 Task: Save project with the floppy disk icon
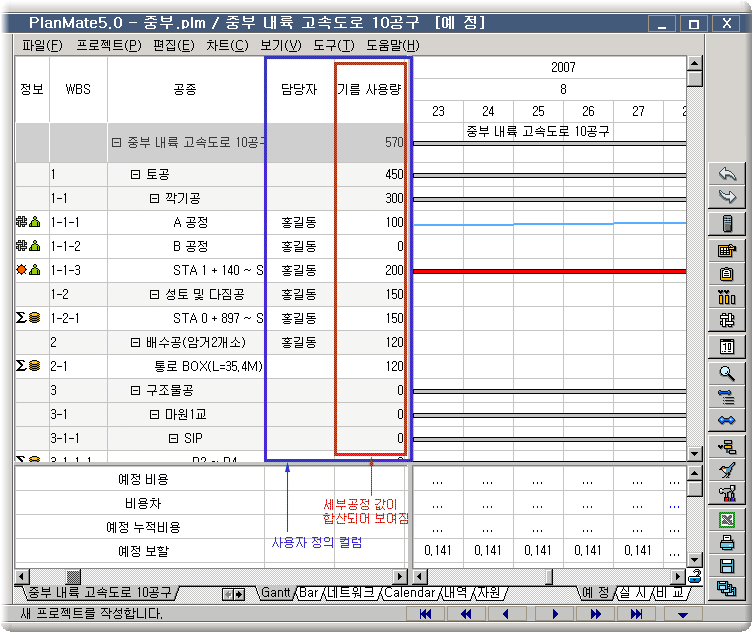coord(727,567)
